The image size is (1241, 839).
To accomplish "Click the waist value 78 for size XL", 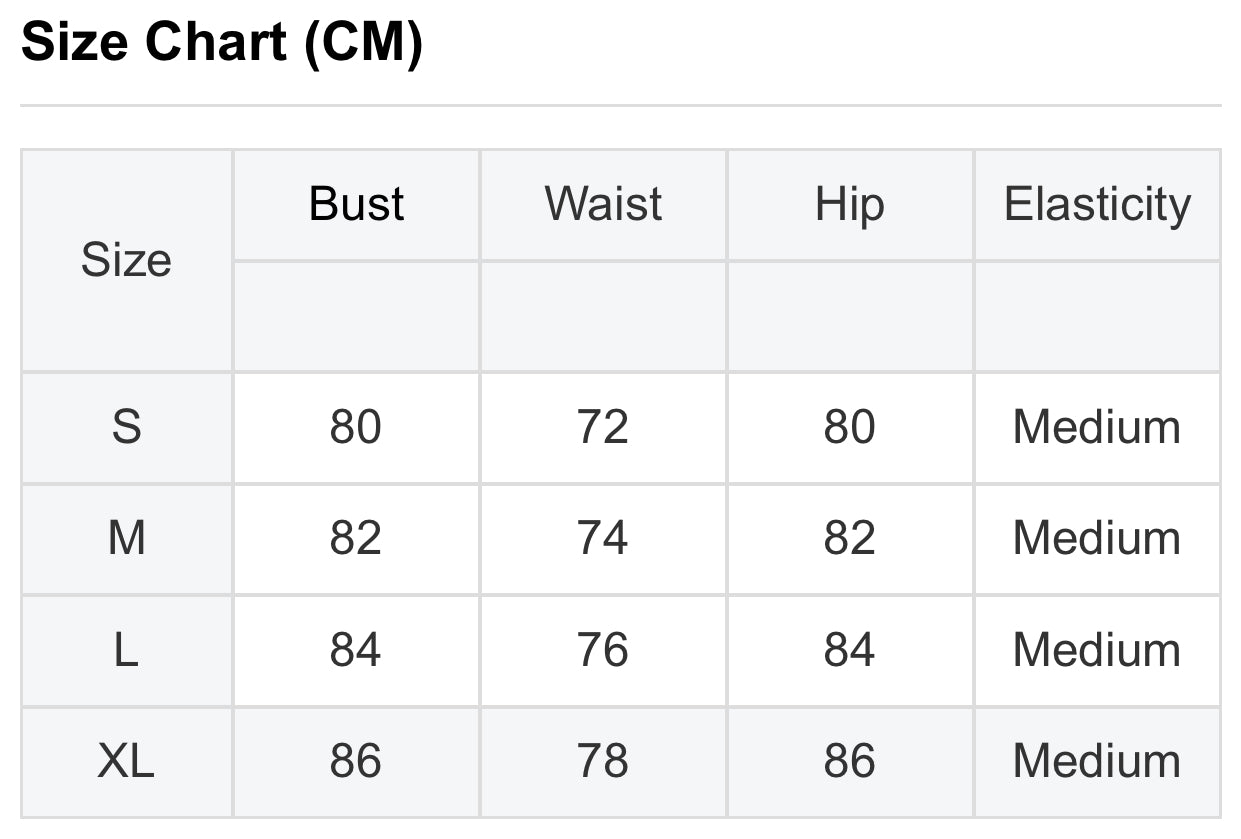I will [603, 762].
